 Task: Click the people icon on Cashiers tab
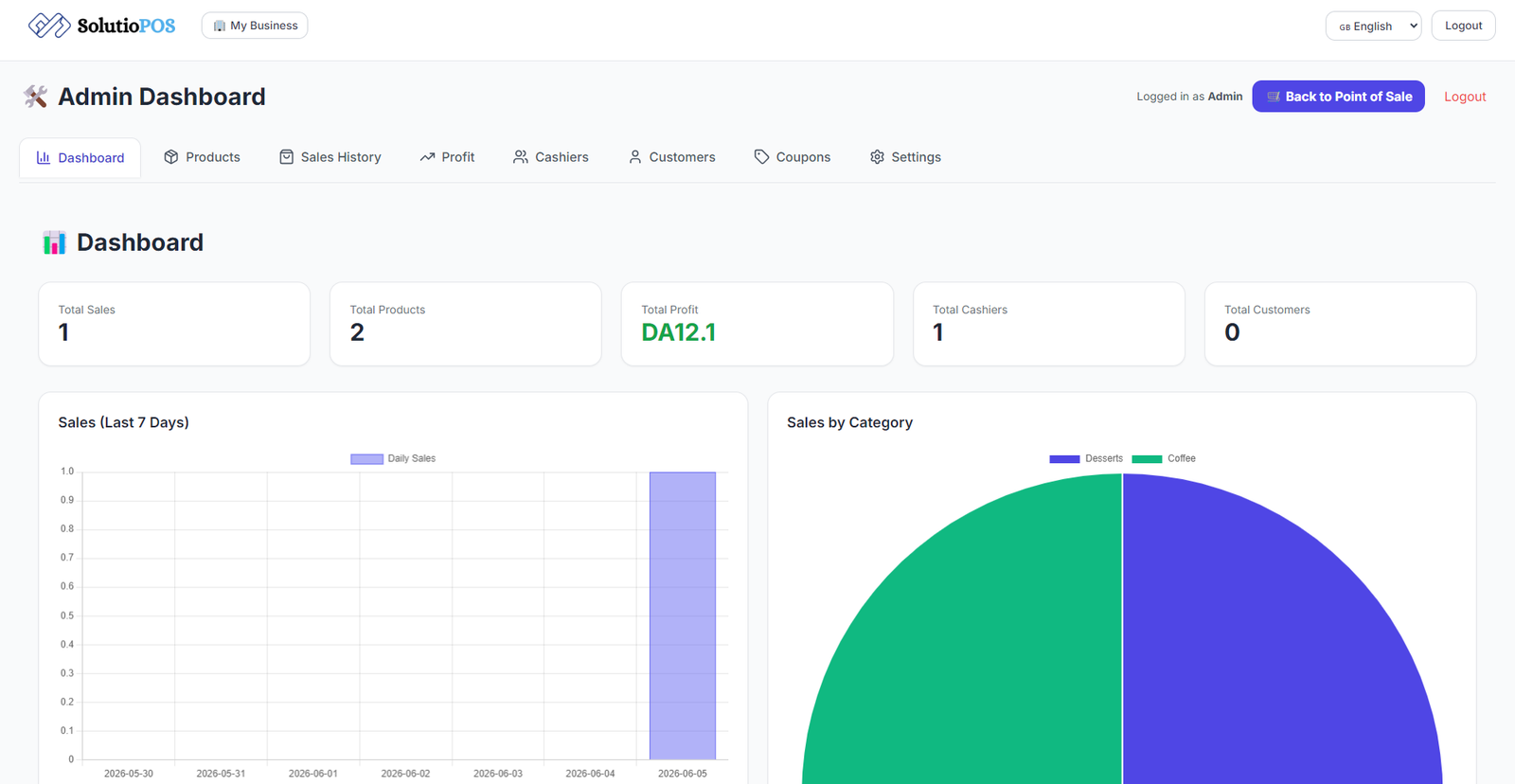point(521,157)
